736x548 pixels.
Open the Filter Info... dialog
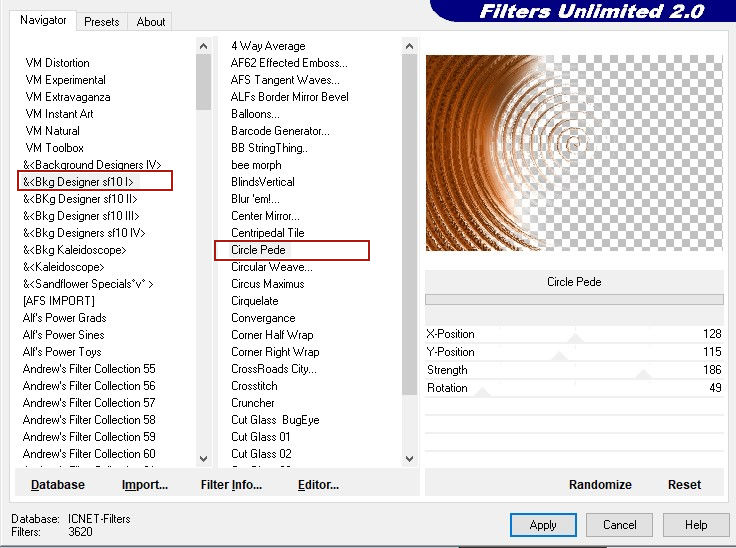231,485
